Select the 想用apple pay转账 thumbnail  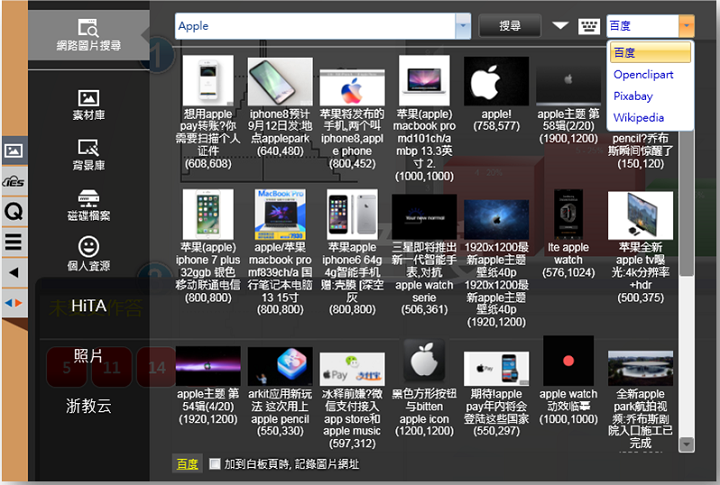pyautogui.click(x=208, y=80)
